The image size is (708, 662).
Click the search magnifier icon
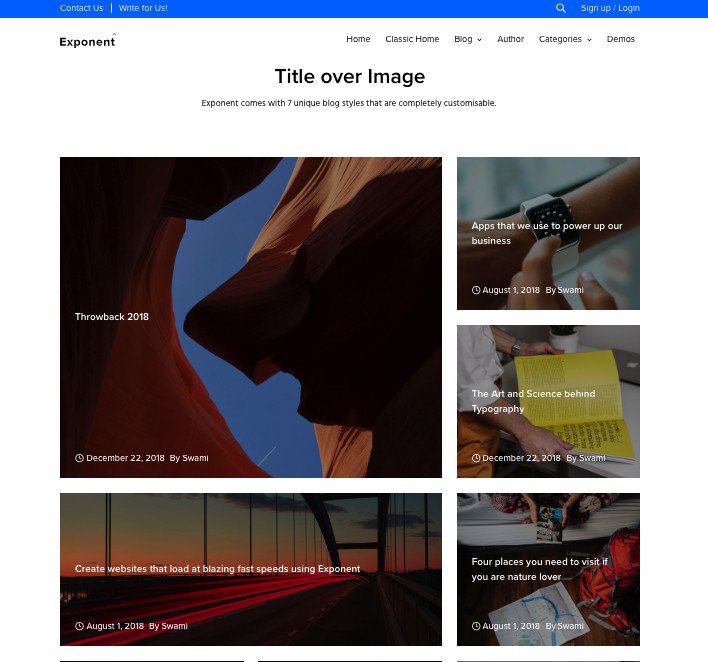[560, 8]
